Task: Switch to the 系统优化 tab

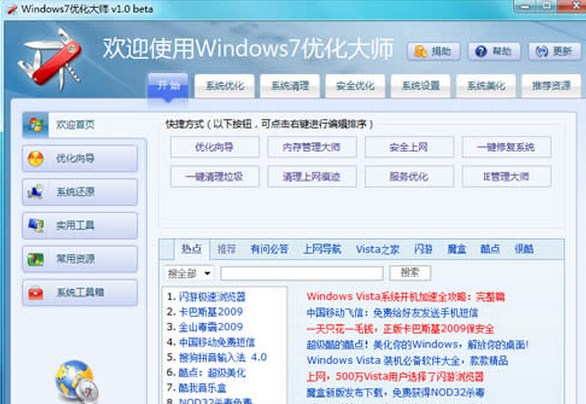Action: 225,86
